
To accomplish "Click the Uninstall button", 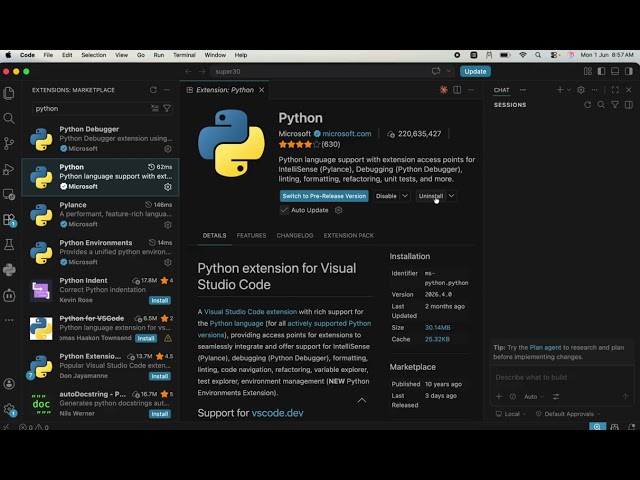I will click(x=431, y=196).
